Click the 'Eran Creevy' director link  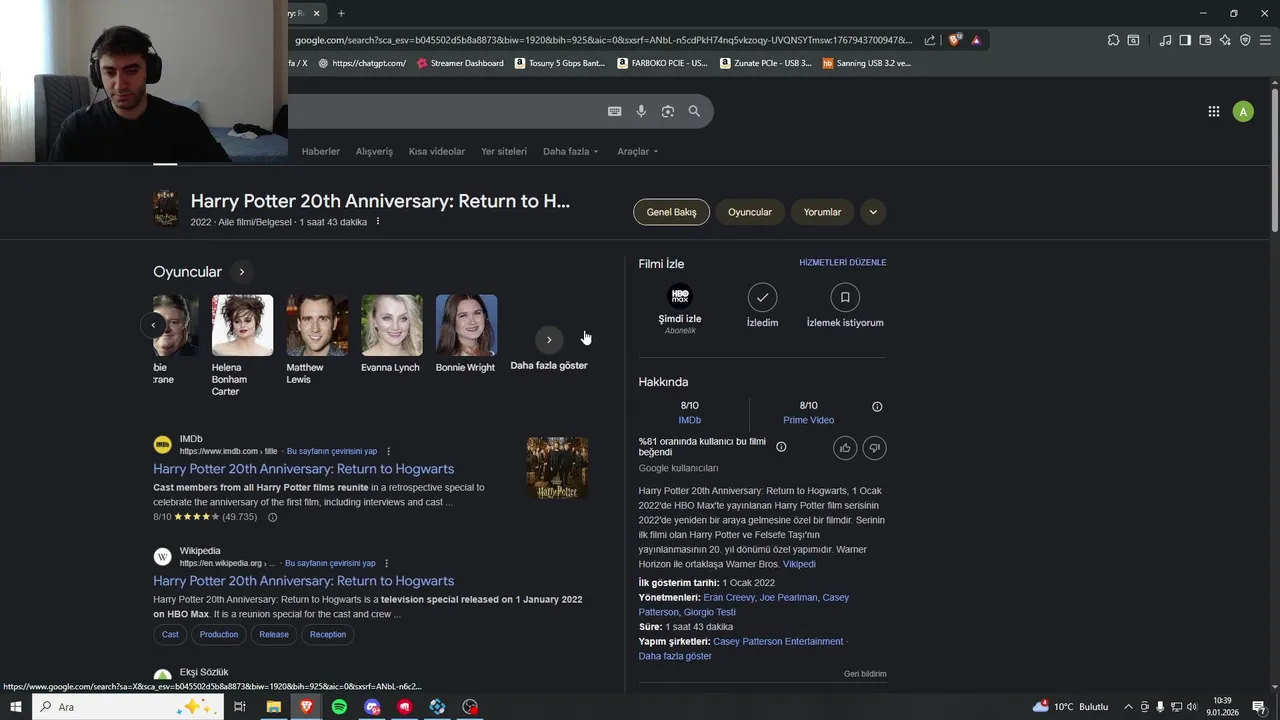click(x=728, y=597)
